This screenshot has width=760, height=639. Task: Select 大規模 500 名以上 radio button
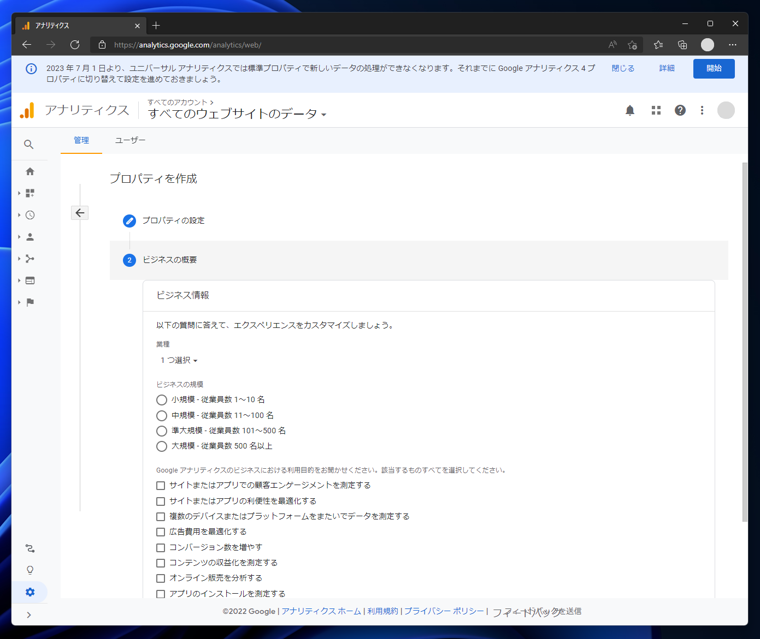161,446
